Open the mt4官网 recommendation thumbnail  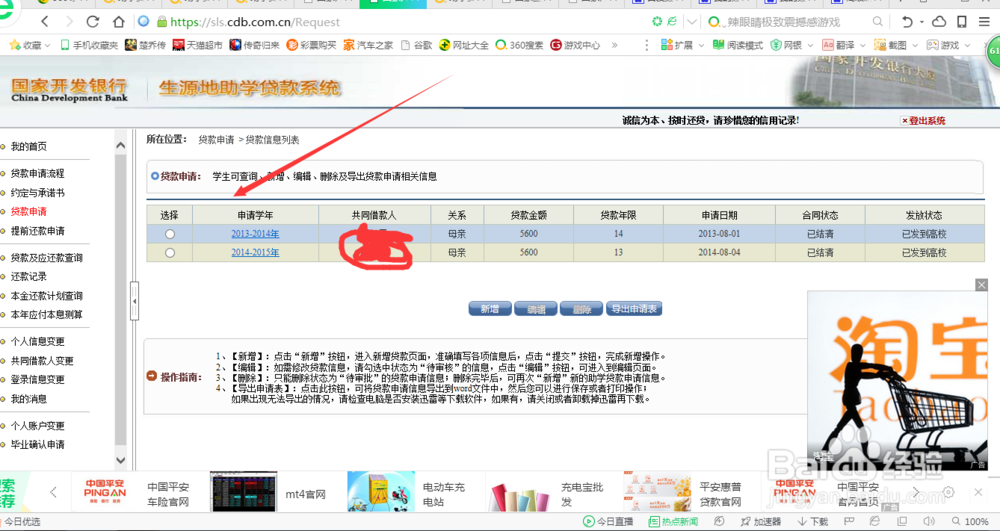click(x=244, y=491)
